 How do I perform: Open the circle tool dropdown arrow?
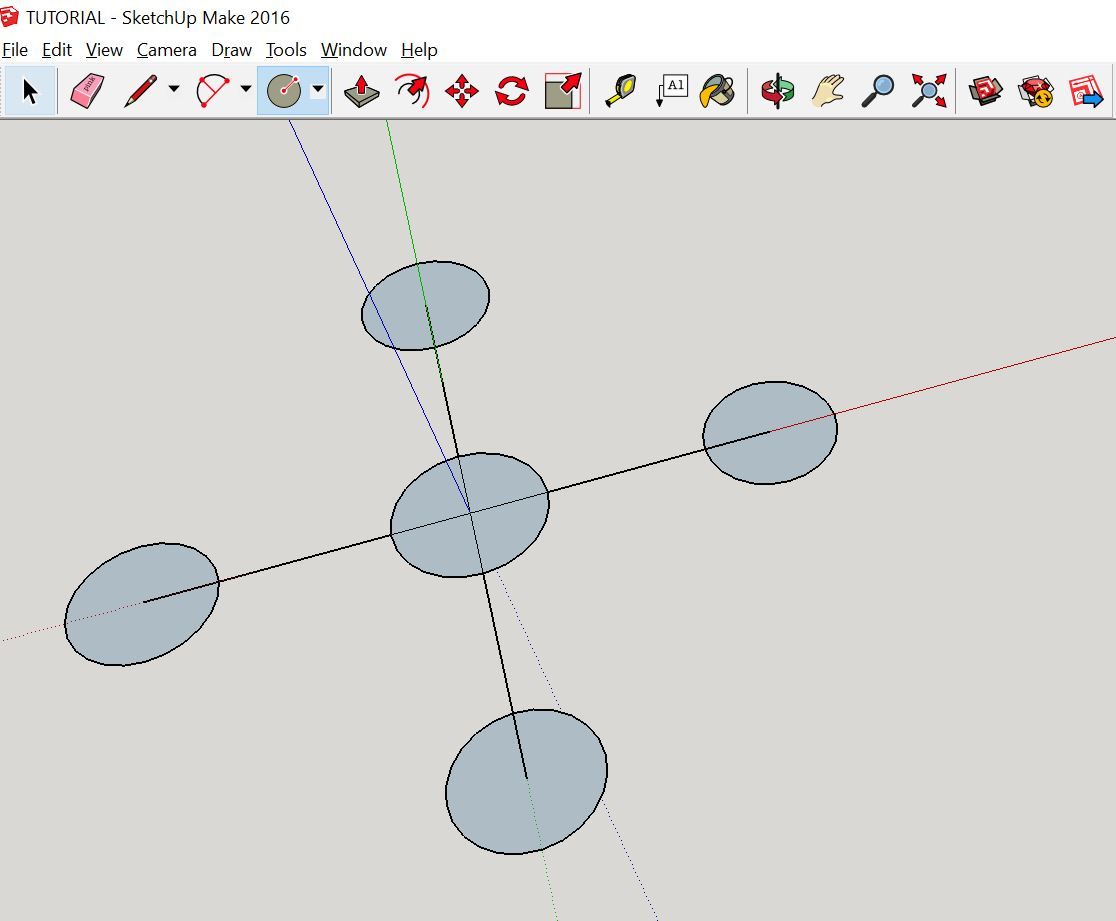(316, 91)
